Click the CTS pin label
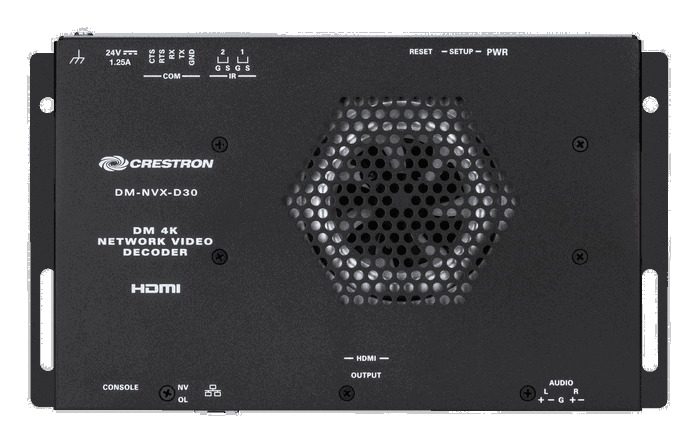This screenshot has width=699, height=446. [152, 56]
